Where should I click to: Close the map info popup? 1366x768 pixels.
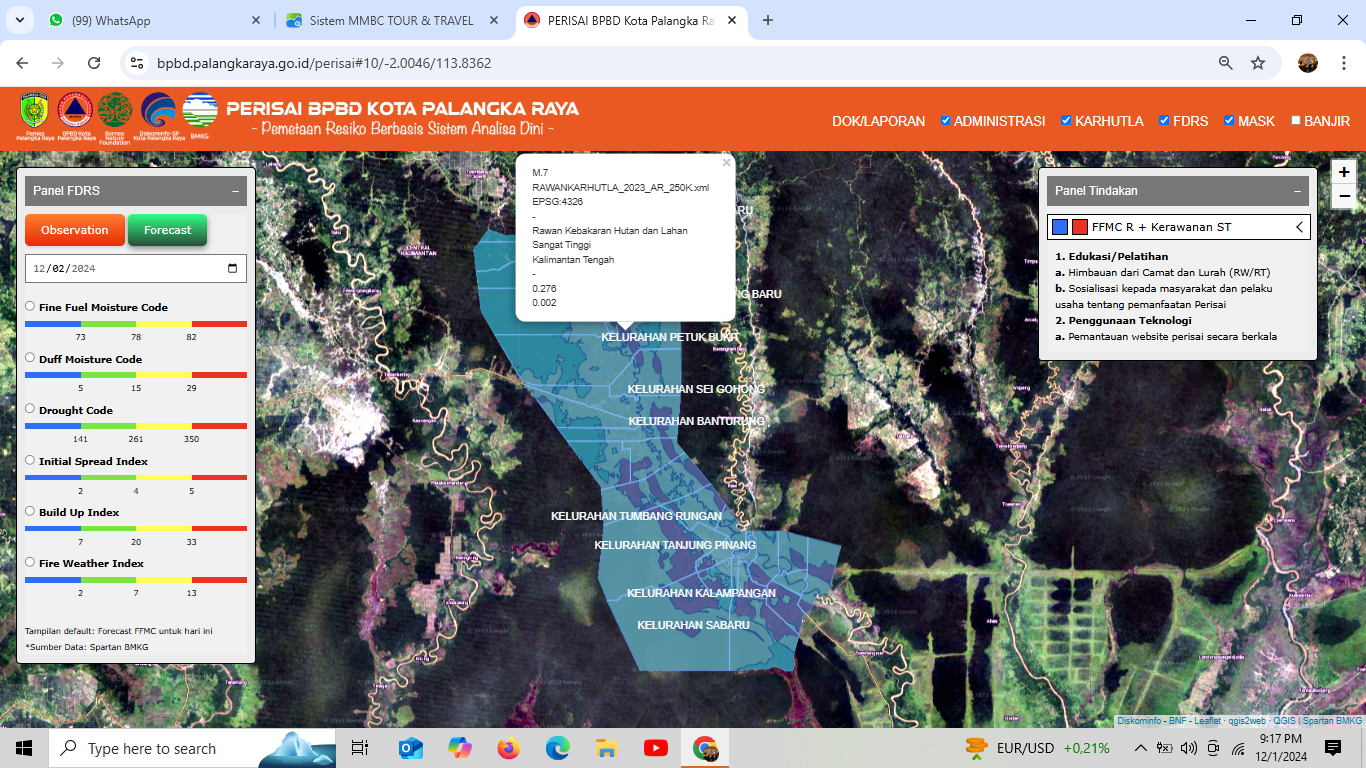point(727,162)
